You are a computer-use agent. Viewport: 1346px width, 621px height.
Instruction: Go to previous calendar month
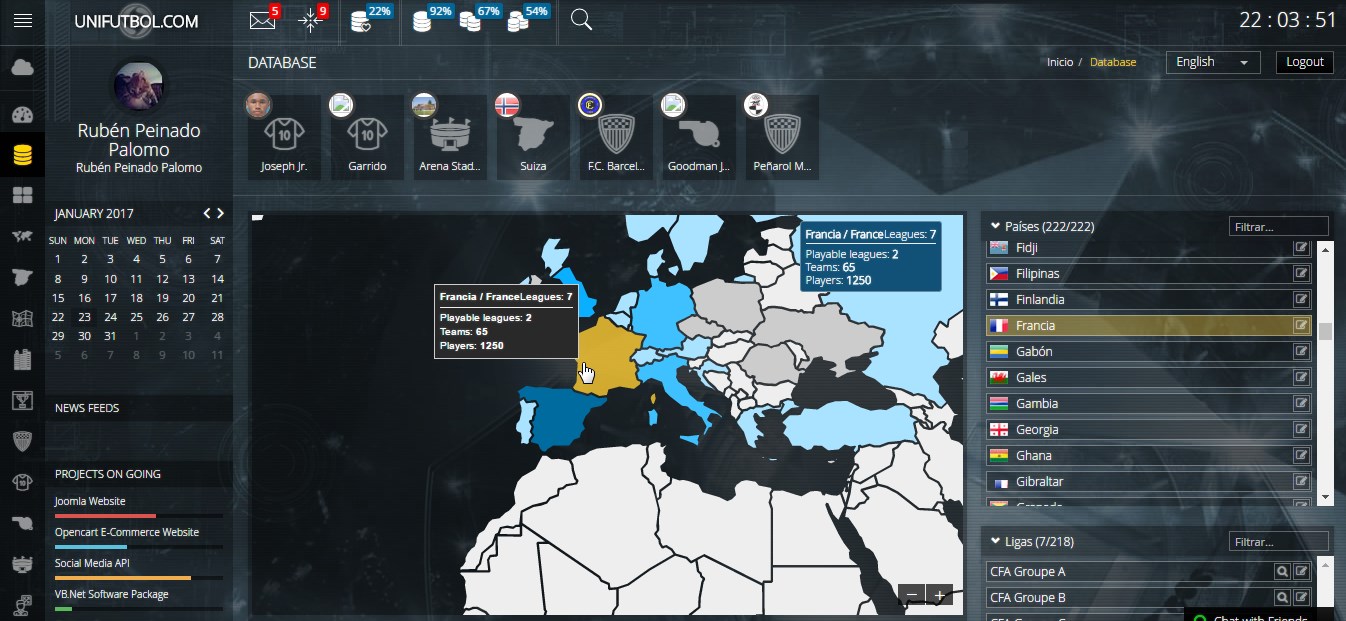(207, 213)
